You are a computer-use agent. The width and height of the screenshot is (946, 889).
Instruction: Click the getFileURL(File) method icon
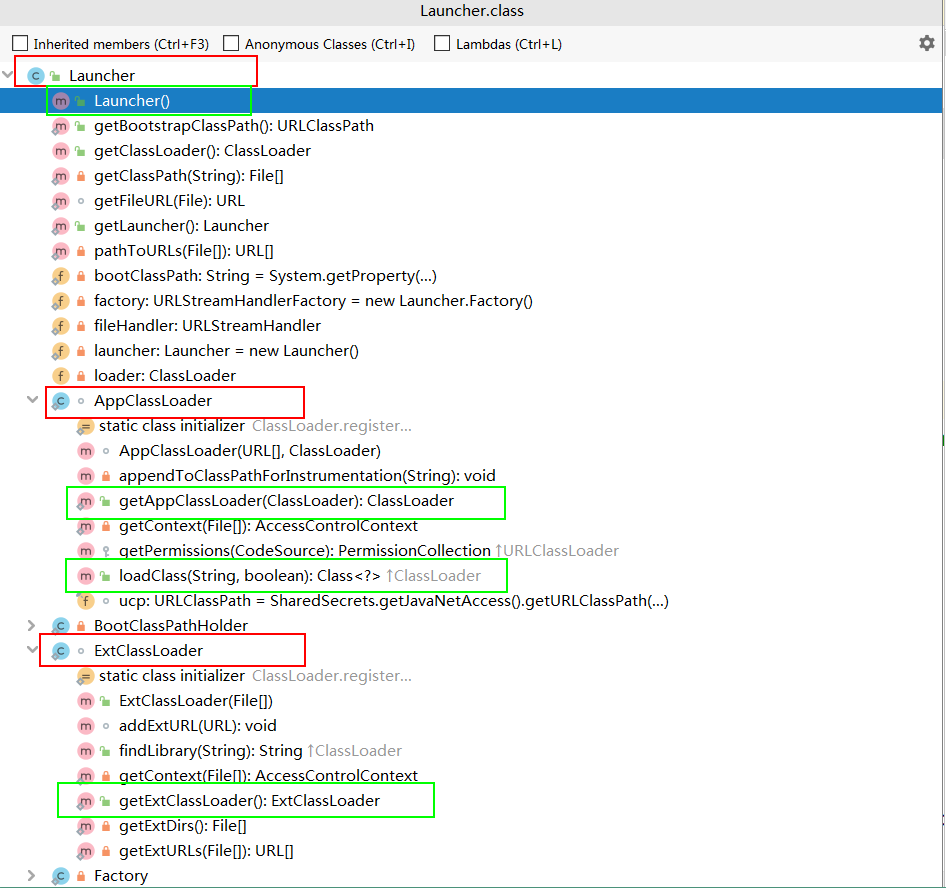coord(60,201)
